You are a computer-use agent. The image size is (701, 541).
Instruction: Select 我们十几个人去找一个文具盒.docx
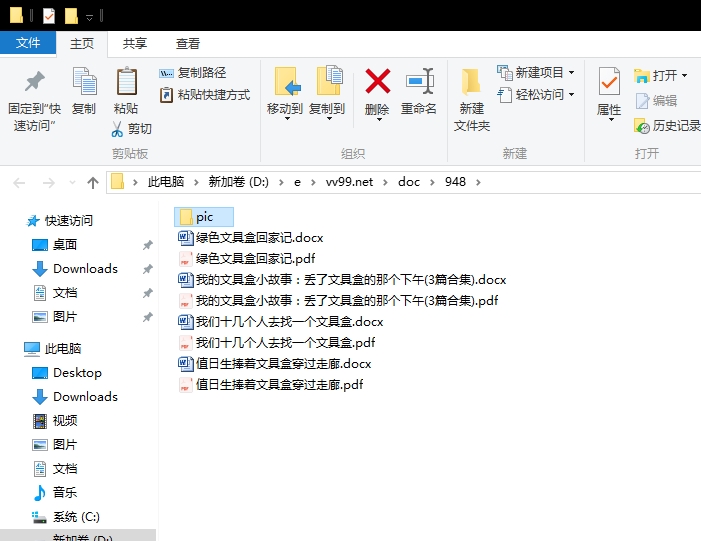pyautogui.click(x=280, y=321)
